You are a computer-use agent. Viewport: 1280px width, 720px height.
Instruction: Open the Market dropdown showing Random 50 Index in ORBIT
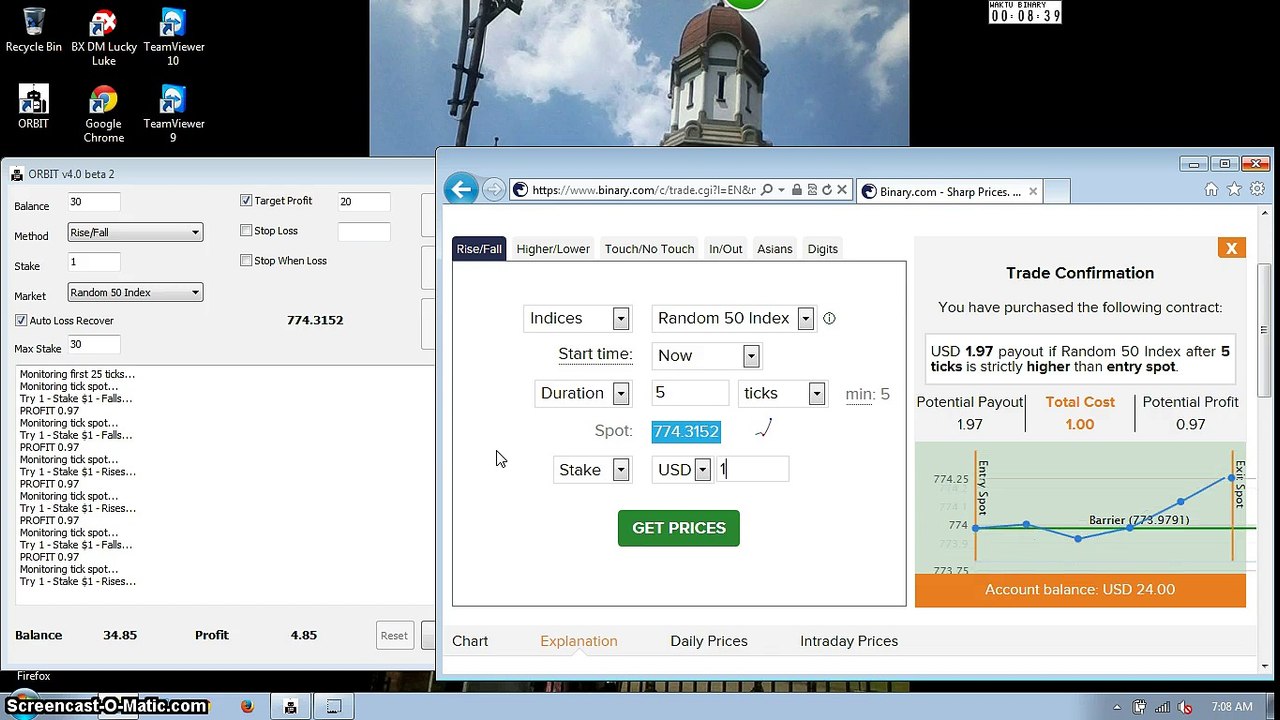tap(135, 292)
